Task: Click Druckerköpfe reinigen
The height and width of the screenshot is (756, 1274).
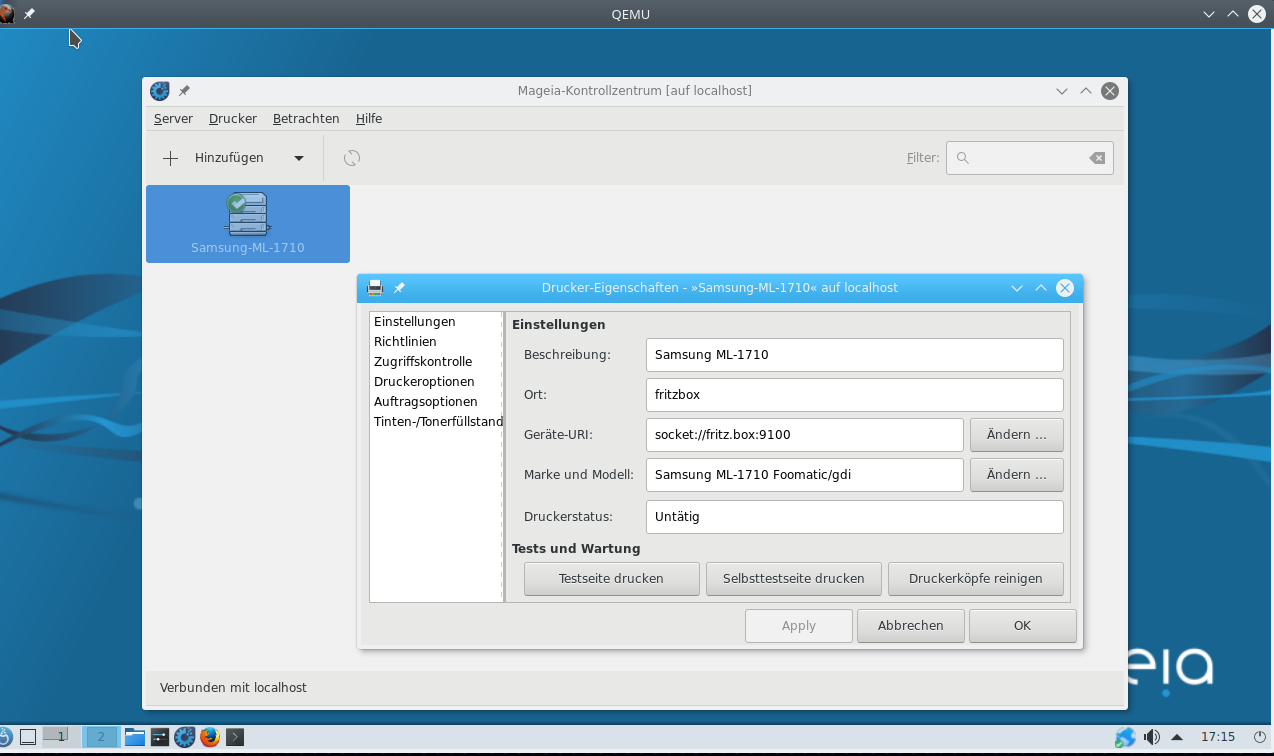Action: (976, 579)
